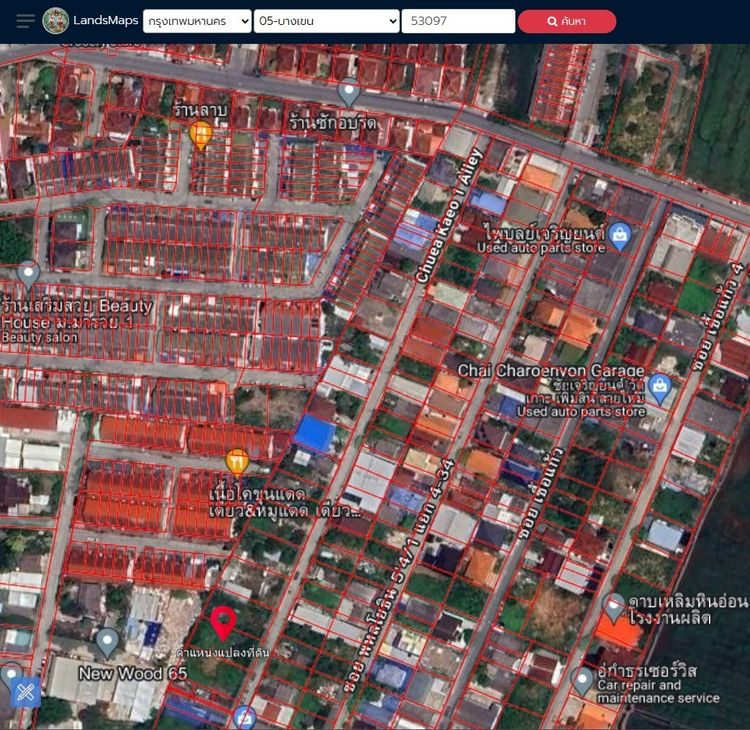This screenshot has height=730, width=750.
Task: Click the large blue-roofed building on map
Action: [x=315, y=434]
